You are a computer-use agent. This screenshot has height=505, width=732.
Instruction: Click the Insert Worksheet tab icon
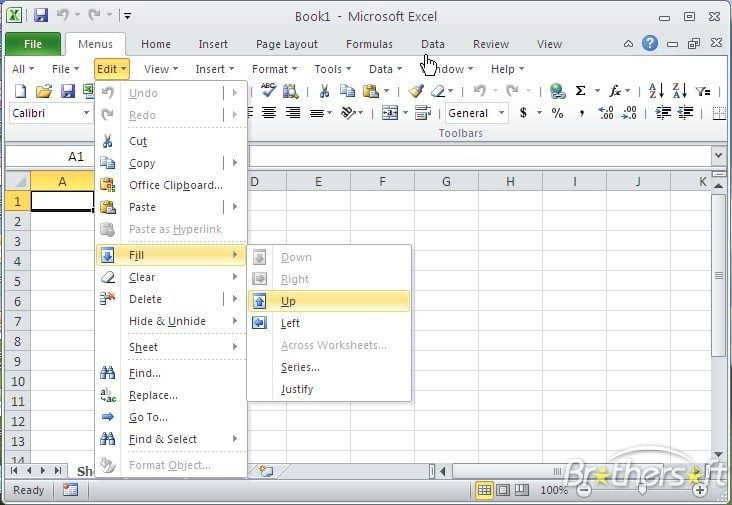point(266,470)
